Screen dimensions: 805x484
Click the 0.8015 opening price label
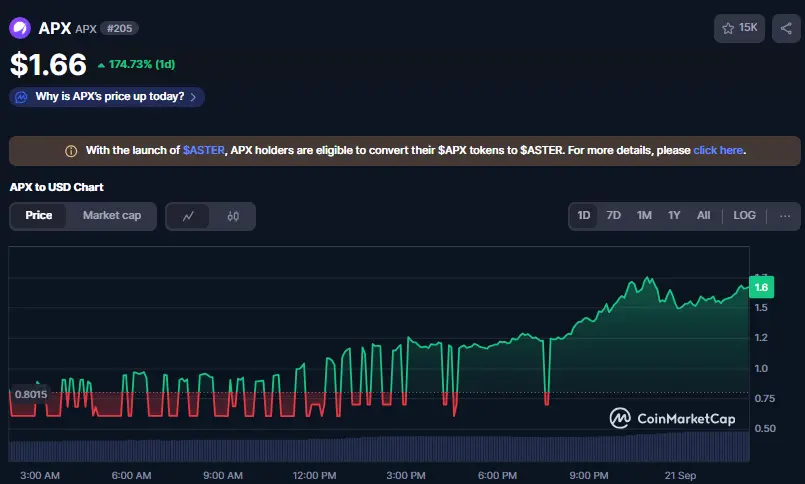coord(31,394)
